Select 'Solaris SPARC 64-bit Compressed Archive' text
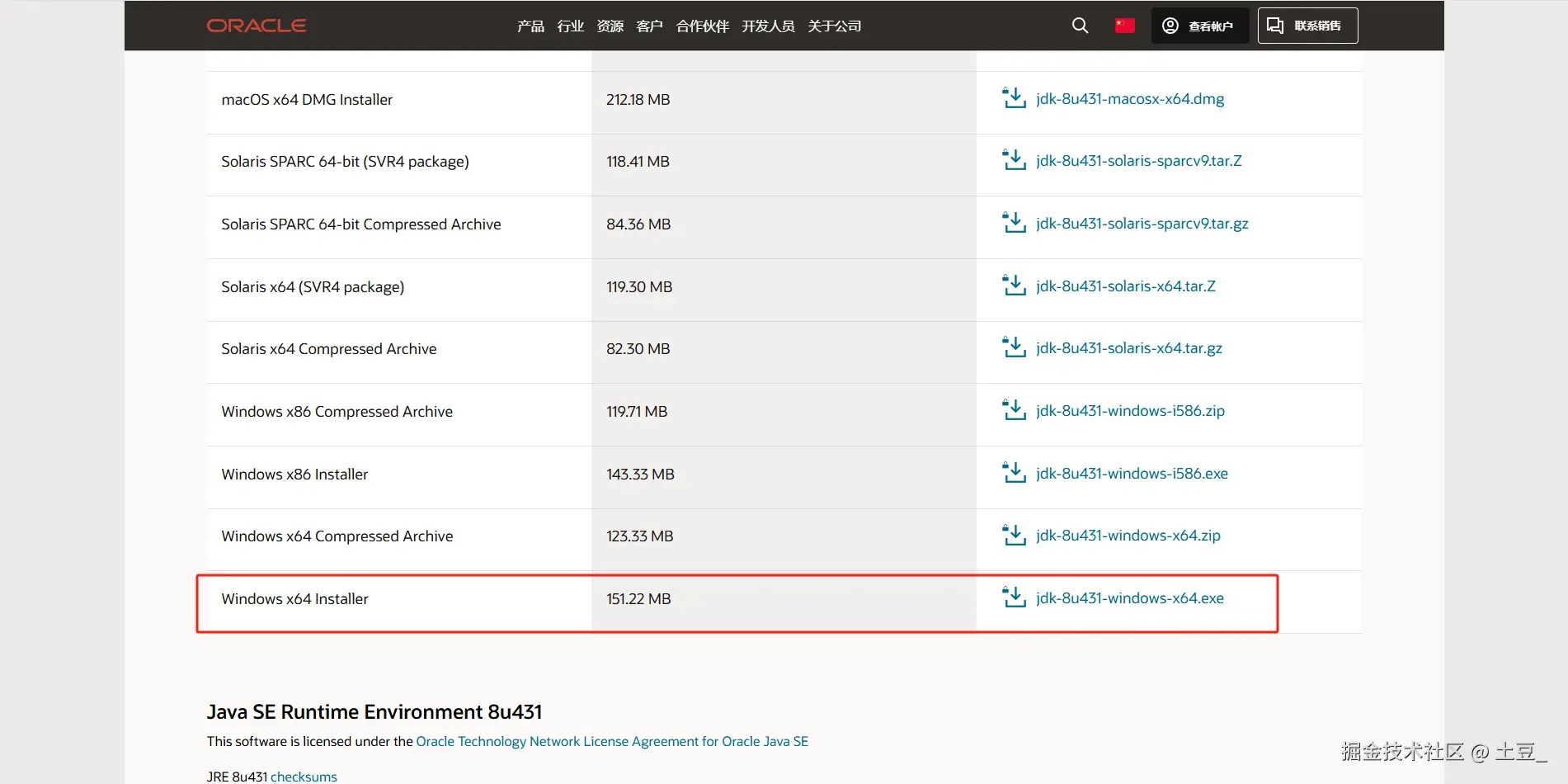This screenshot has height=784, width=1568. click(x=361, y=224)
